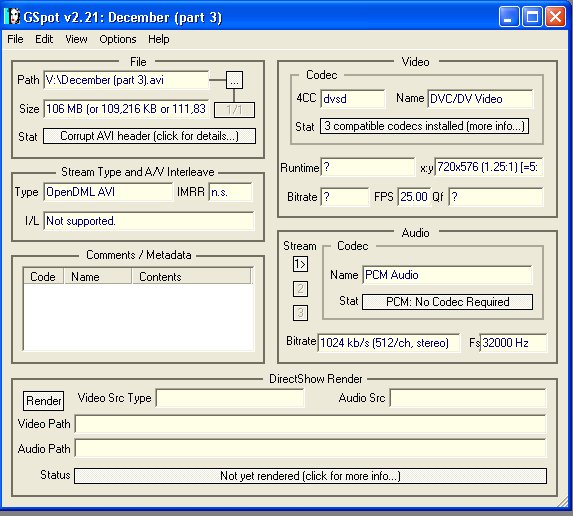This screenshot has width=573, height=516.
Task: Click the Name column header in Comments
Action: pyautogui.click(x=98, y=277)
